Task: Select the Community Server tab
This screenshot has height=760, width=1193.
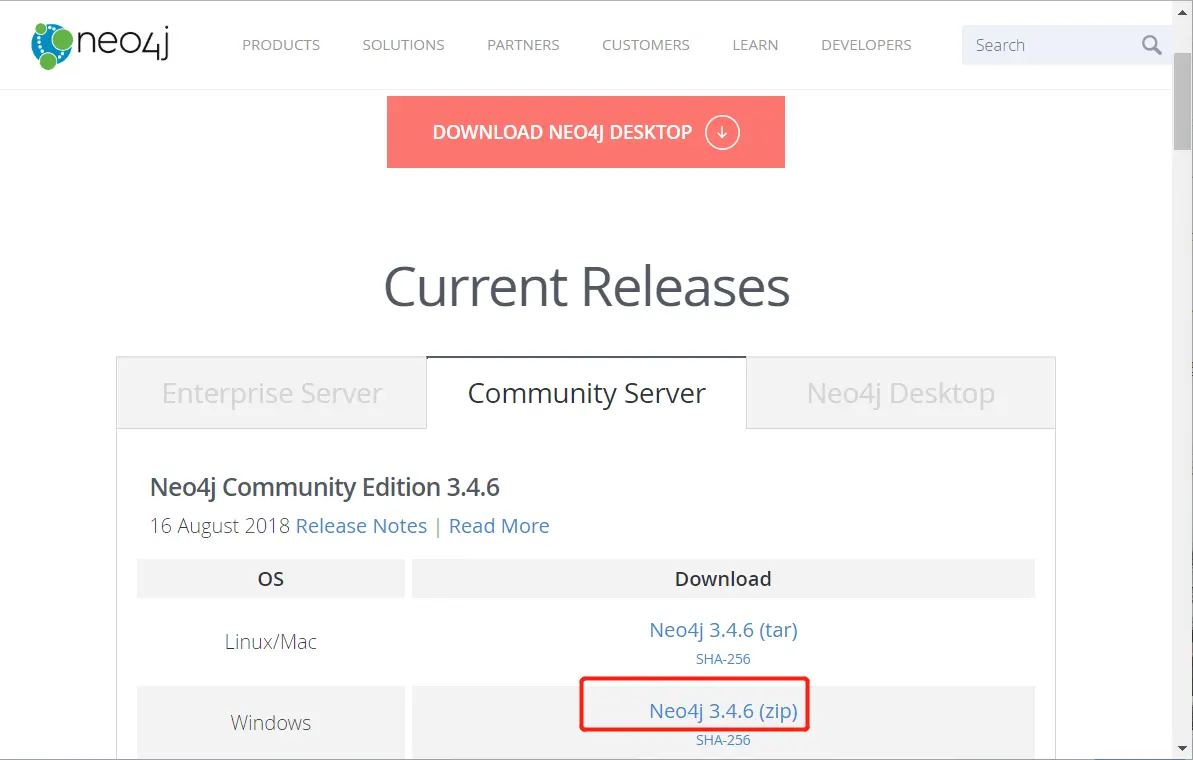Action: tap(586, 393)
